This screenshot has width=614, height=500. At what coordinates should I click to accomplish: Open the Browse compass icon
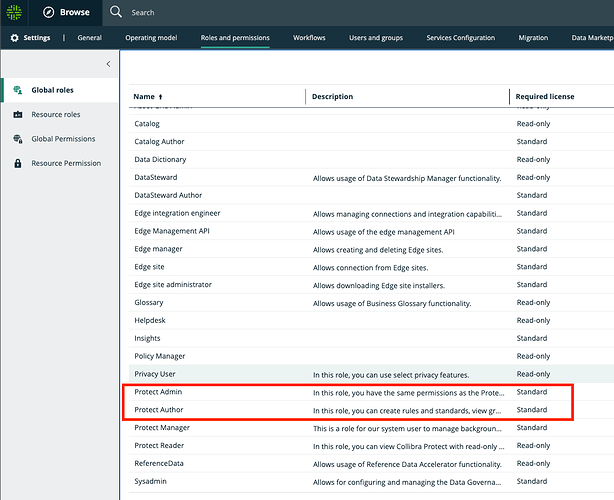tap(49, 13)
